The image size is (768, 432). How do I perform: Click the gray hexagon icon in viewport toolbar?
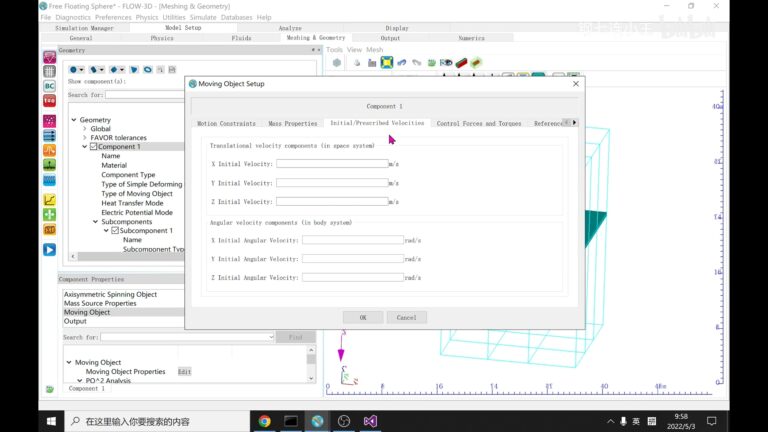point(337,63)
